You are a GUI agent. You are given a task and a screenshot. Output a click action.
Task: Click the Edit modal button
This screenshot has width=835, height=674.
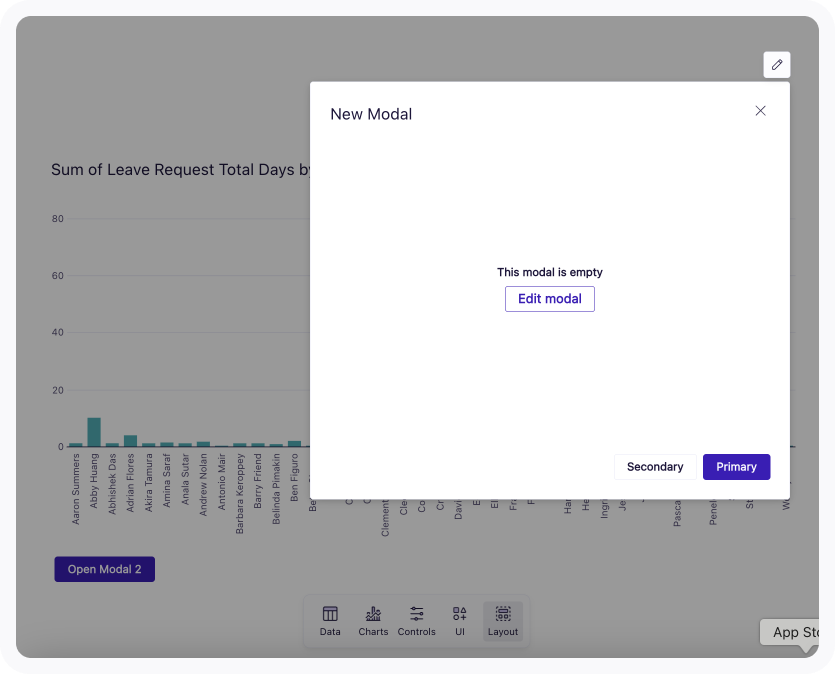click(550, 299)
